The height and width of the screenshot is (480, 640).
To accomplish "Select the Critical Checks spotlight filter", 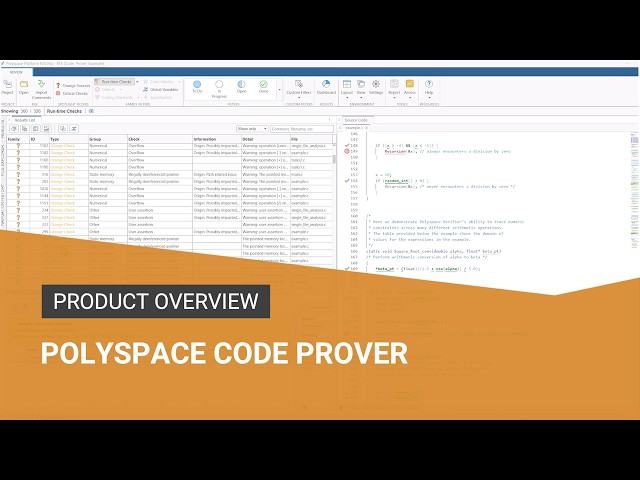I will click(x=72, y=93).
